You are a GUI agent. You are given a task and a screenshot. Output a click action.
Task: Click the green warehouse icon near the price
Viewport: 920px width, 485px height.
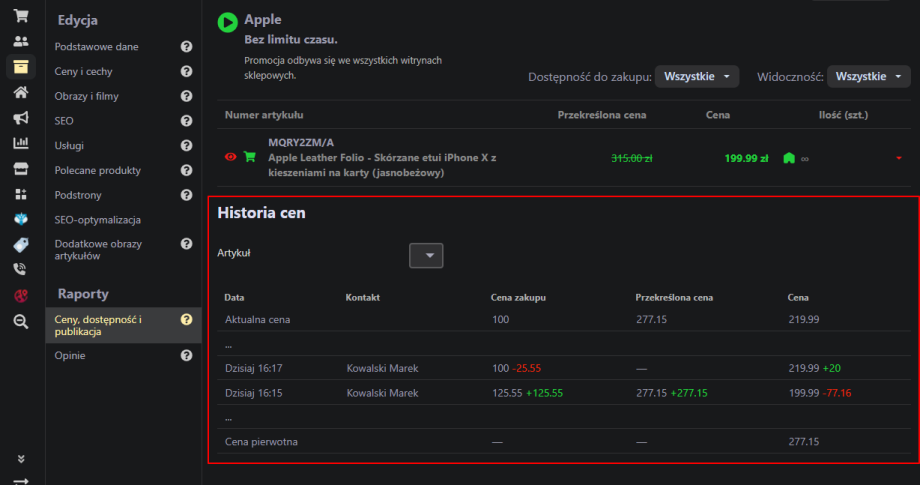coord(789,157)
